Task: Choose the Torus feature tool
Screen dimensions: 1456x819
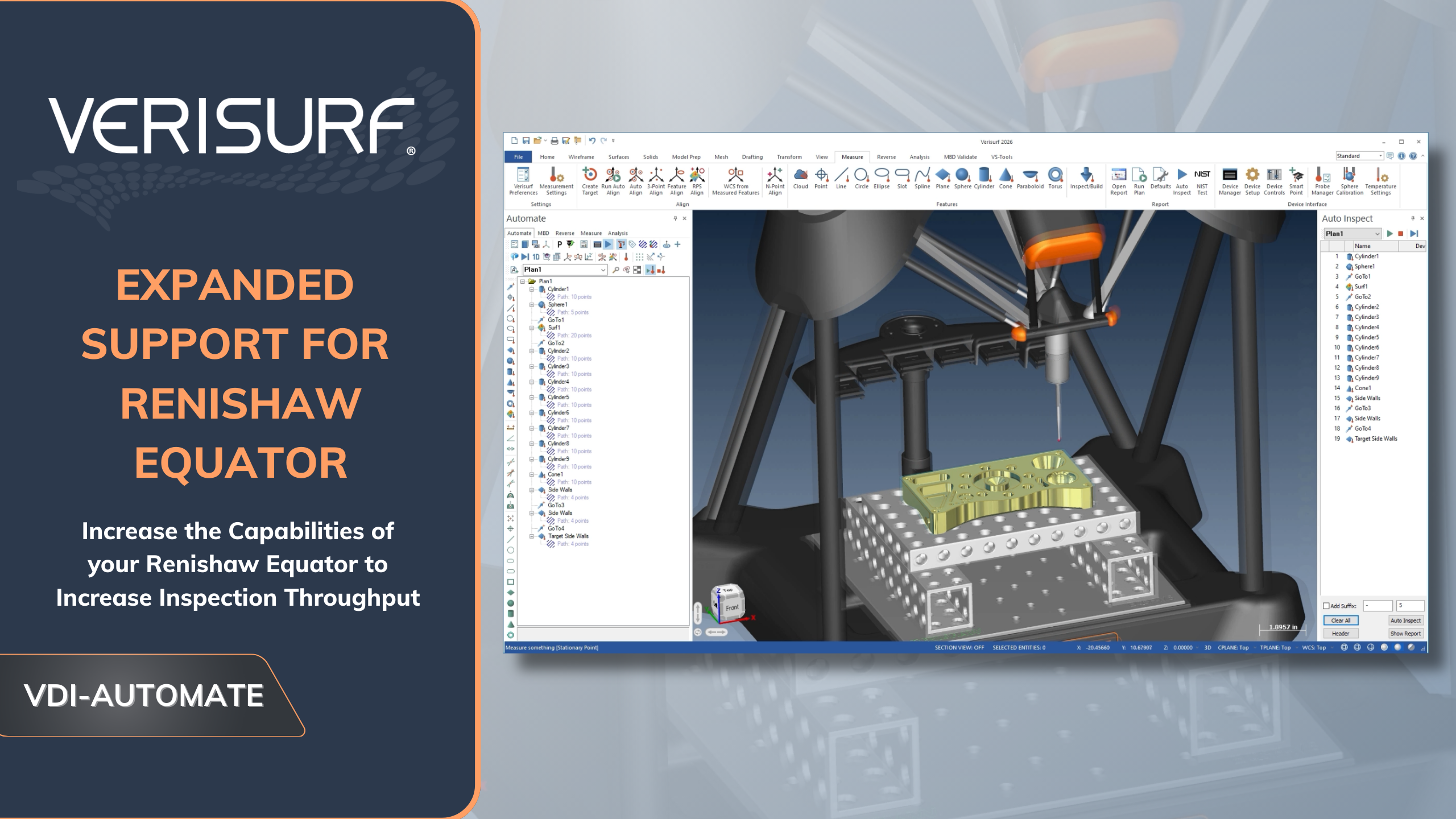Action: point(1055,178)
